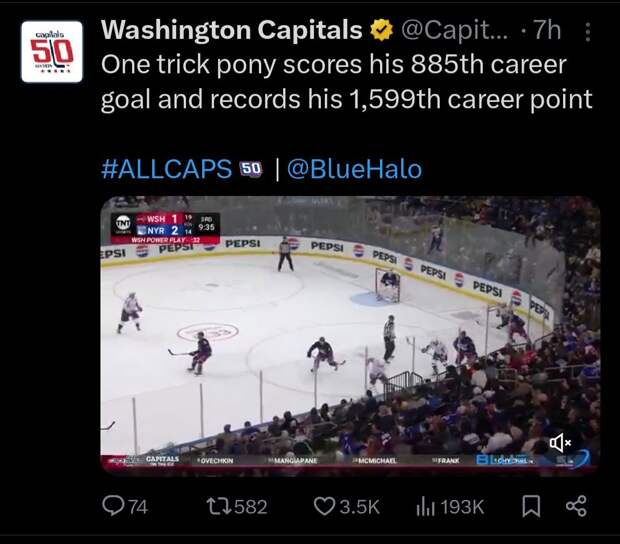Screen dimensions: 620x544
Task: Click the 582 reposts count
Action: point(251,507)
